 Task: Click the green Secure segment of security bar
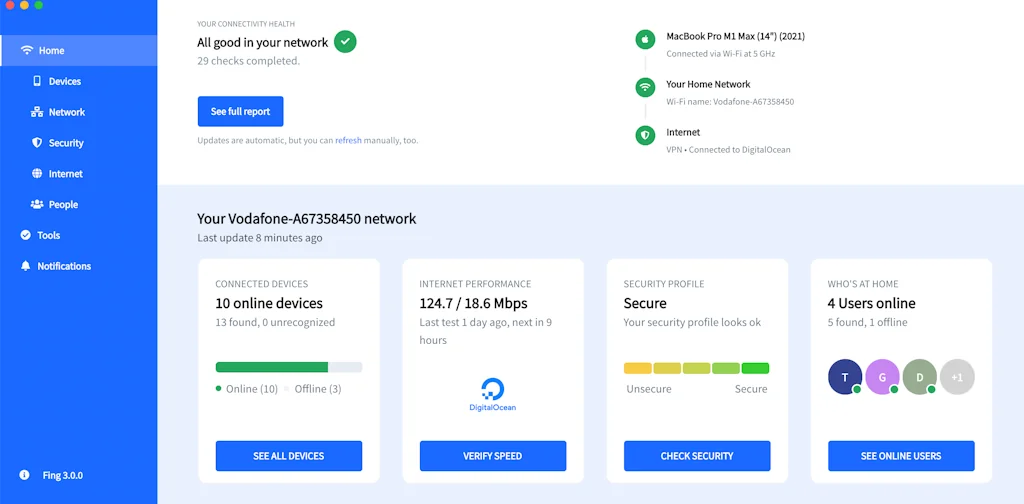pos(755,368)
